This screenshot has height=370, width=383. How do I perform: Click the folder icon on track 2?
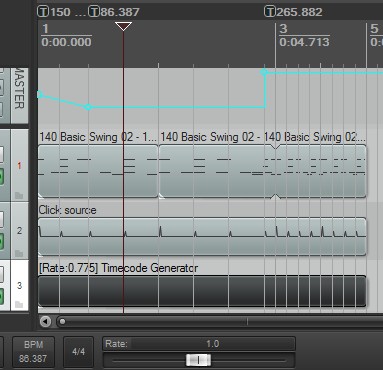coord(19,254)
